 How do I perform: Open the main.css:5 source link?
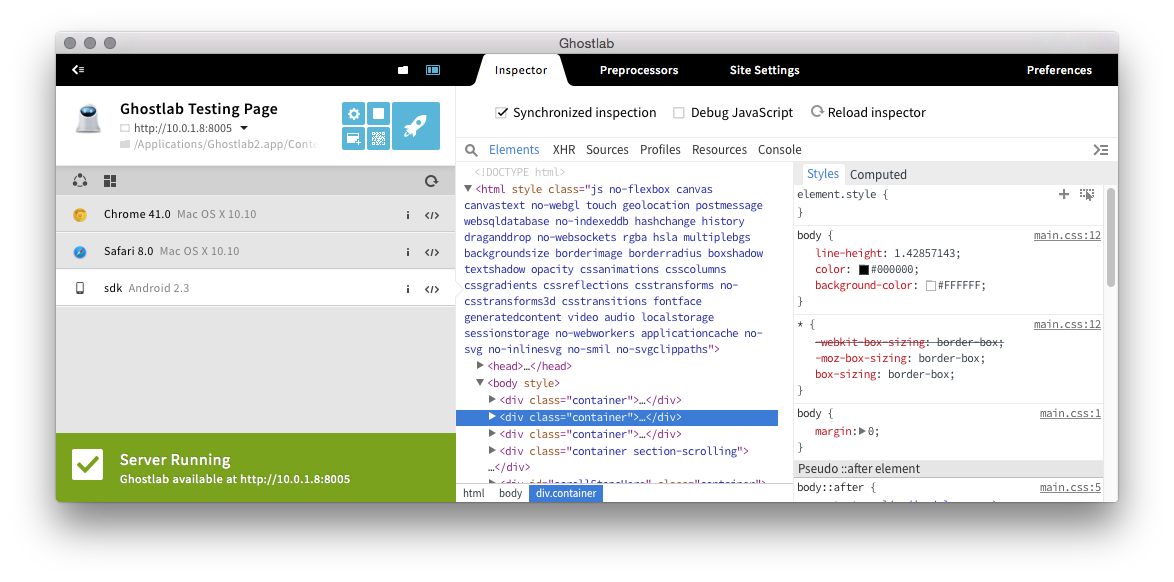(x=1070, y=488)
